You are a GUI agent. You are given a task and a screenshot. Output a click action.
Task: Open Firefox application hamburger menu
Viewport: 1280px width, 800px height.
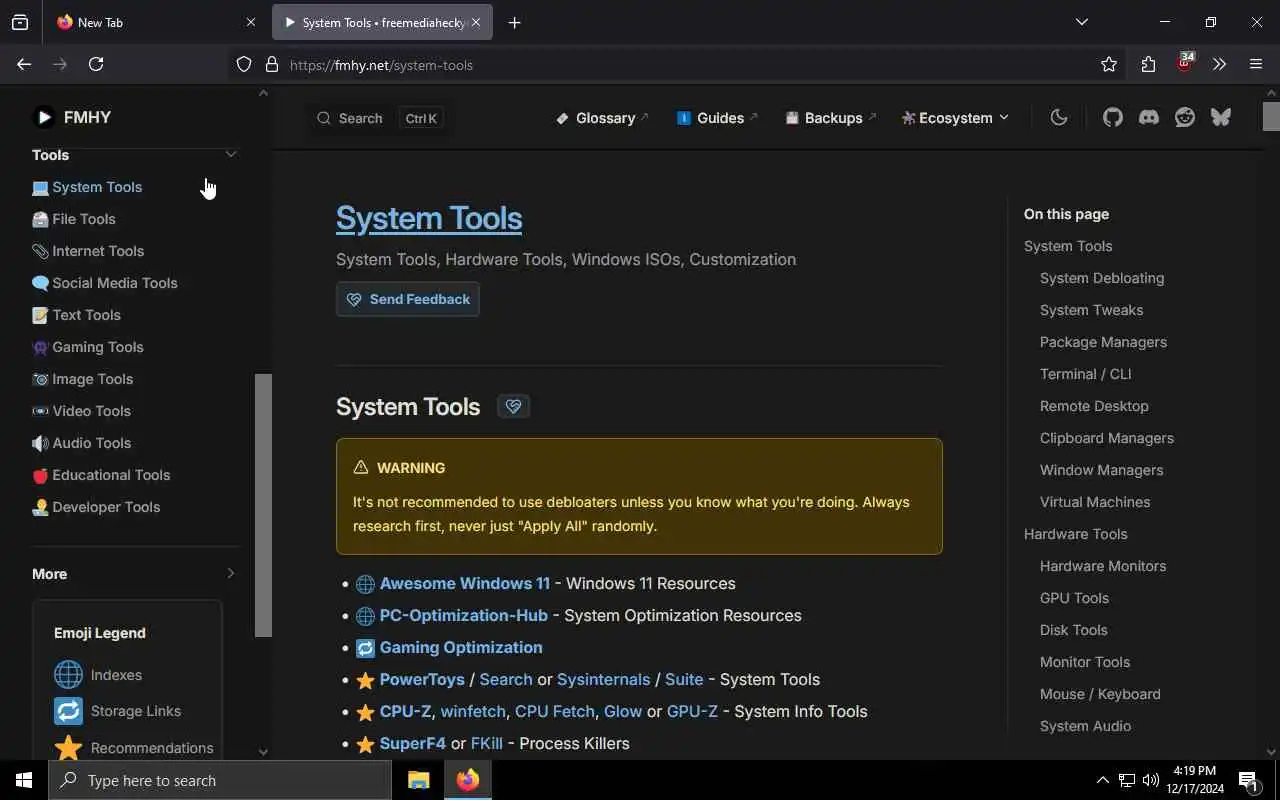click(x=1256, y=64)
